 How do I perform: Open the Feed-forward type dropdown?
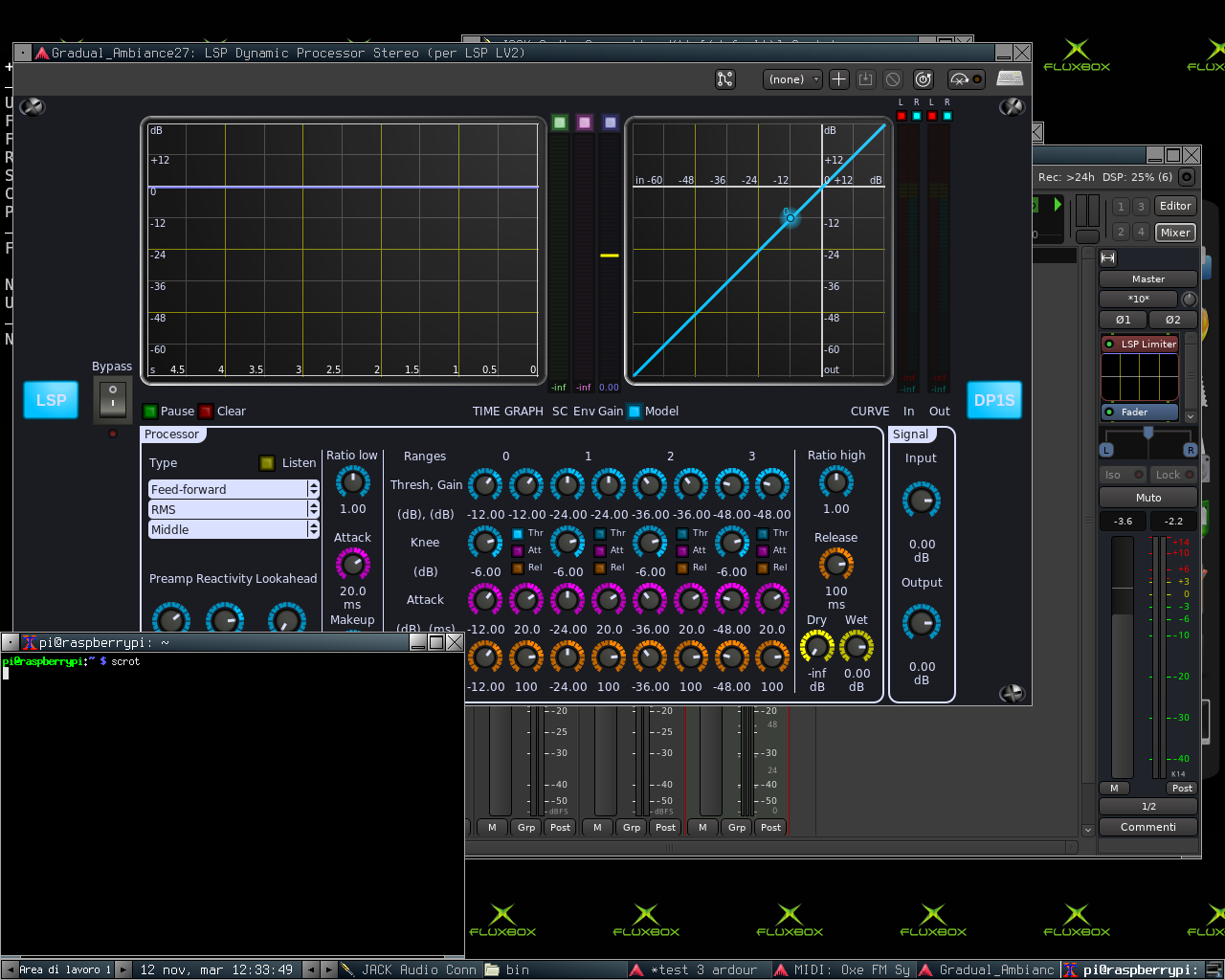[x=234, y=489]
